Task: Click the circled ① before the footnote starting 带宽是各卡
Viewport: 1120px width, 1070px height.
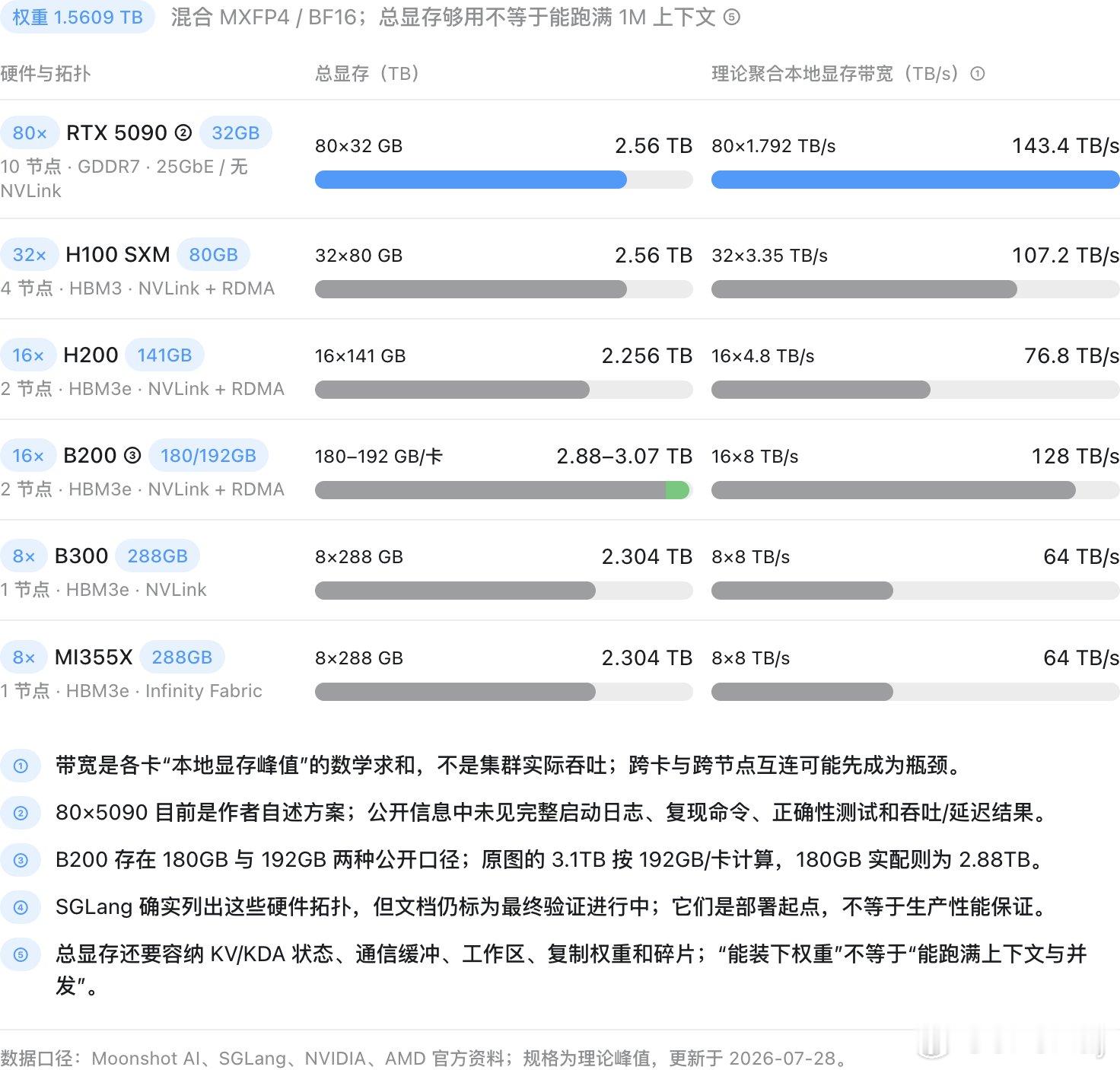Action: click(21, 766)
